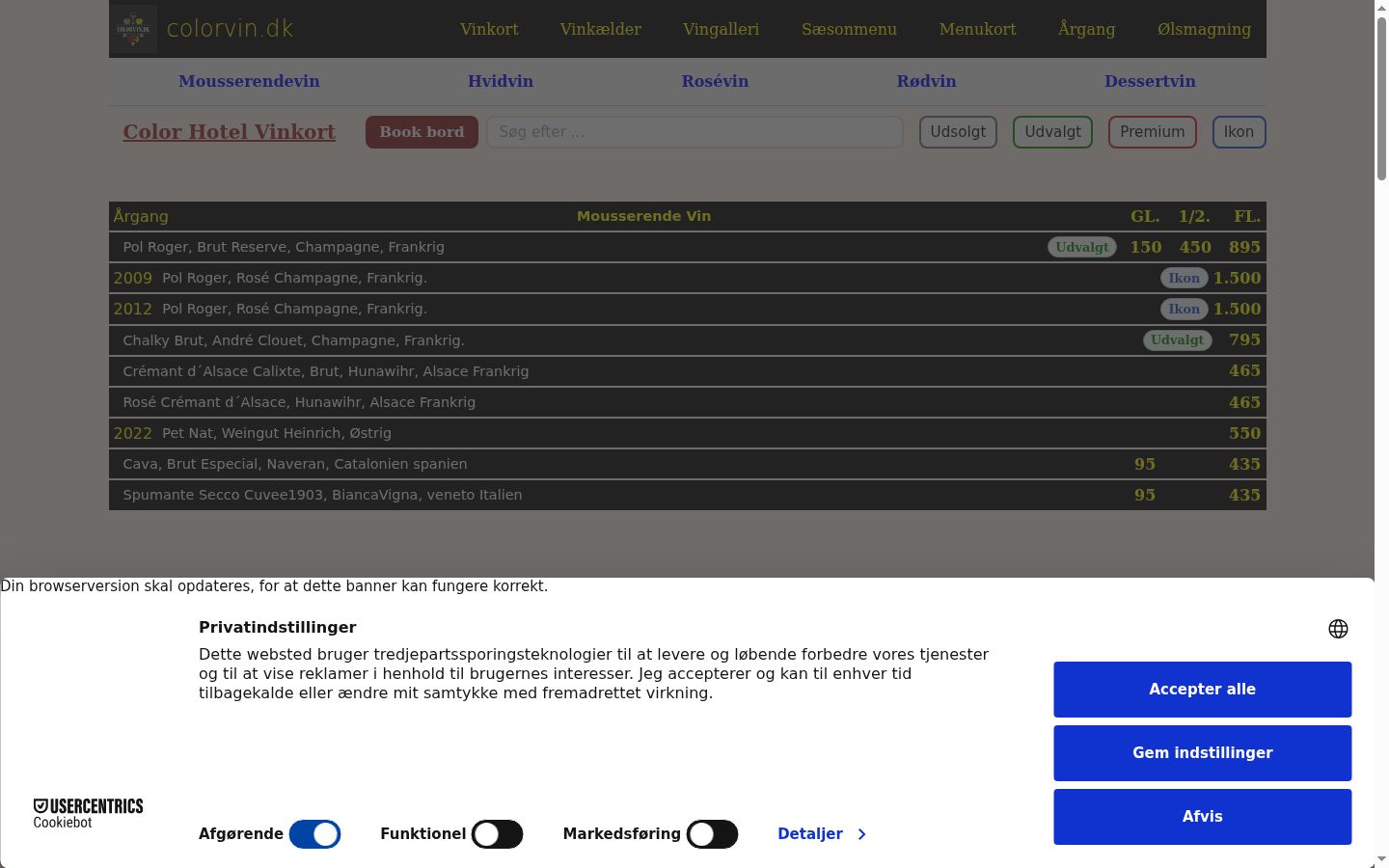Click the page vertical scrollbar thumb
The image size is (1389, 868).
(1381, 96)
